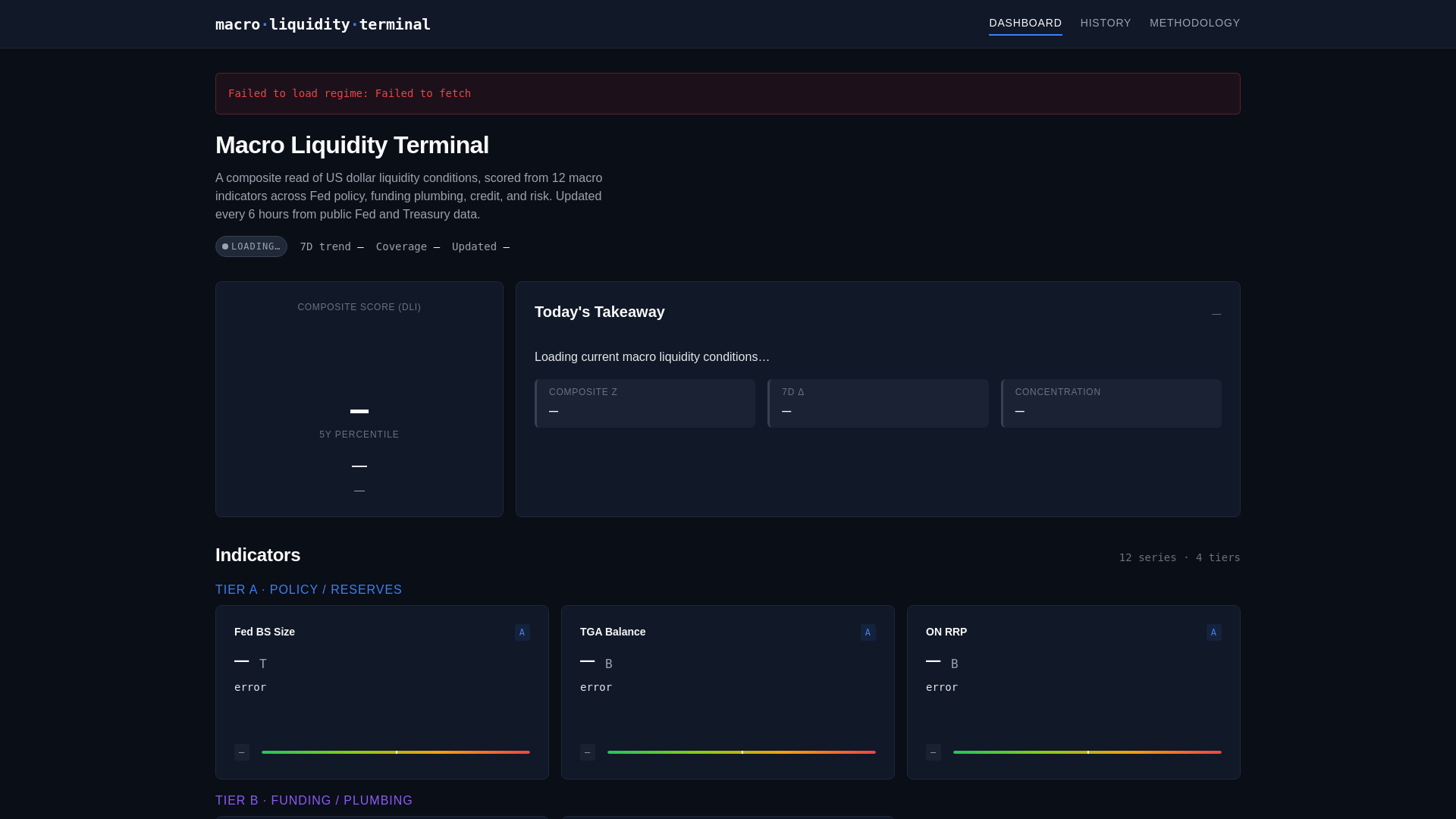The width and height of the screenshot is (1456, 819).
Task: Click the error text under TGA Balance
Action: point(596,687)
